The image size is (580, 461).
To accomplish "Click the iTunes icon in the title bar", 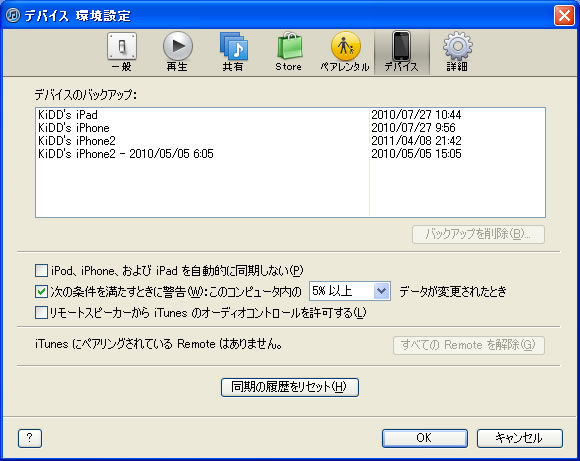I will coord(13,16).
